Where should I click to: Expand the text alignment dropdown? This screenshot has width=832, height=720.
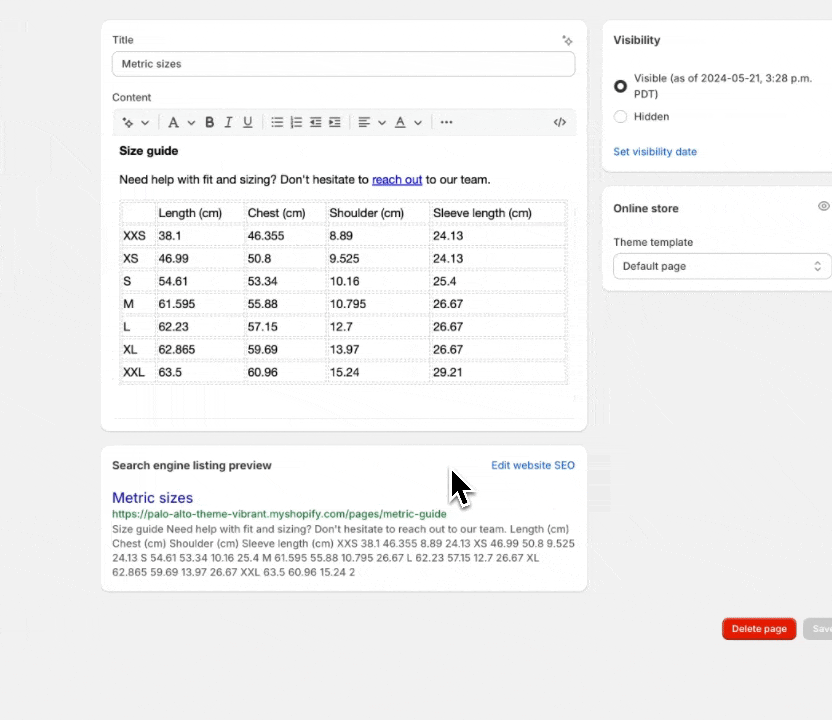pyautogui.click(x=371, y=122)
